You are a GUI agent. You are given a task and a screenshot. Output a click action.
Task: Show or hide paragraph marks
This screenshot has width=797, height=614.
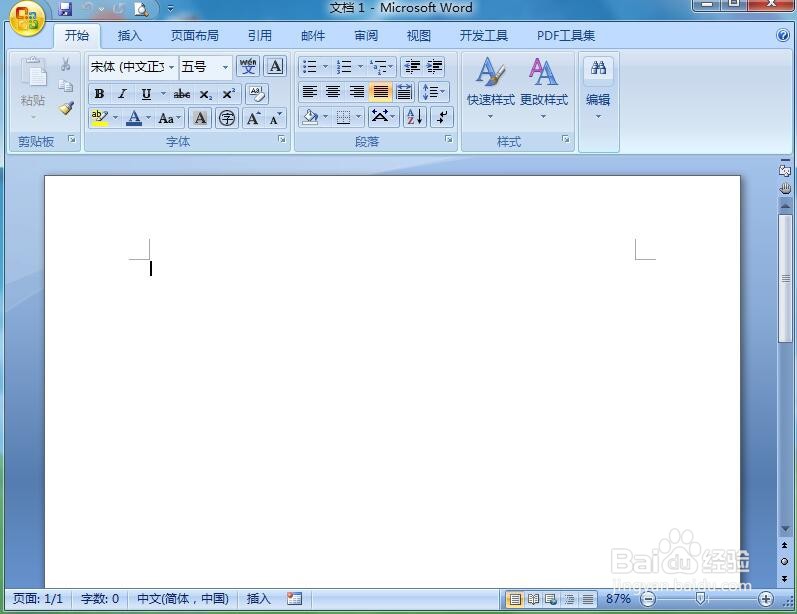442,117
